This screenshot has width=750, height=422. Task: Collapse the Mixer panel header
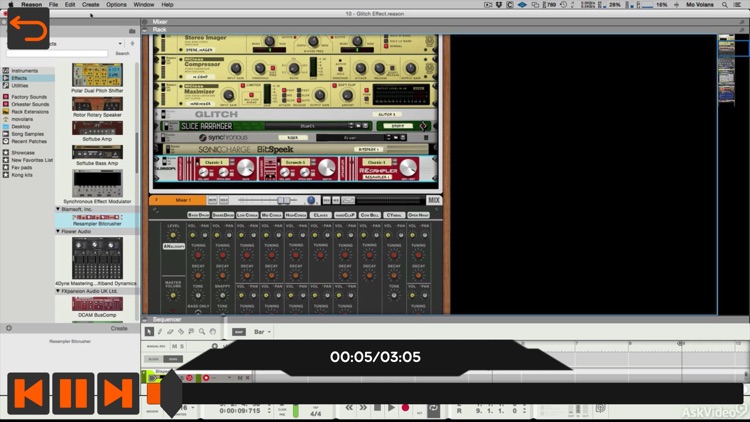(145, 22)
